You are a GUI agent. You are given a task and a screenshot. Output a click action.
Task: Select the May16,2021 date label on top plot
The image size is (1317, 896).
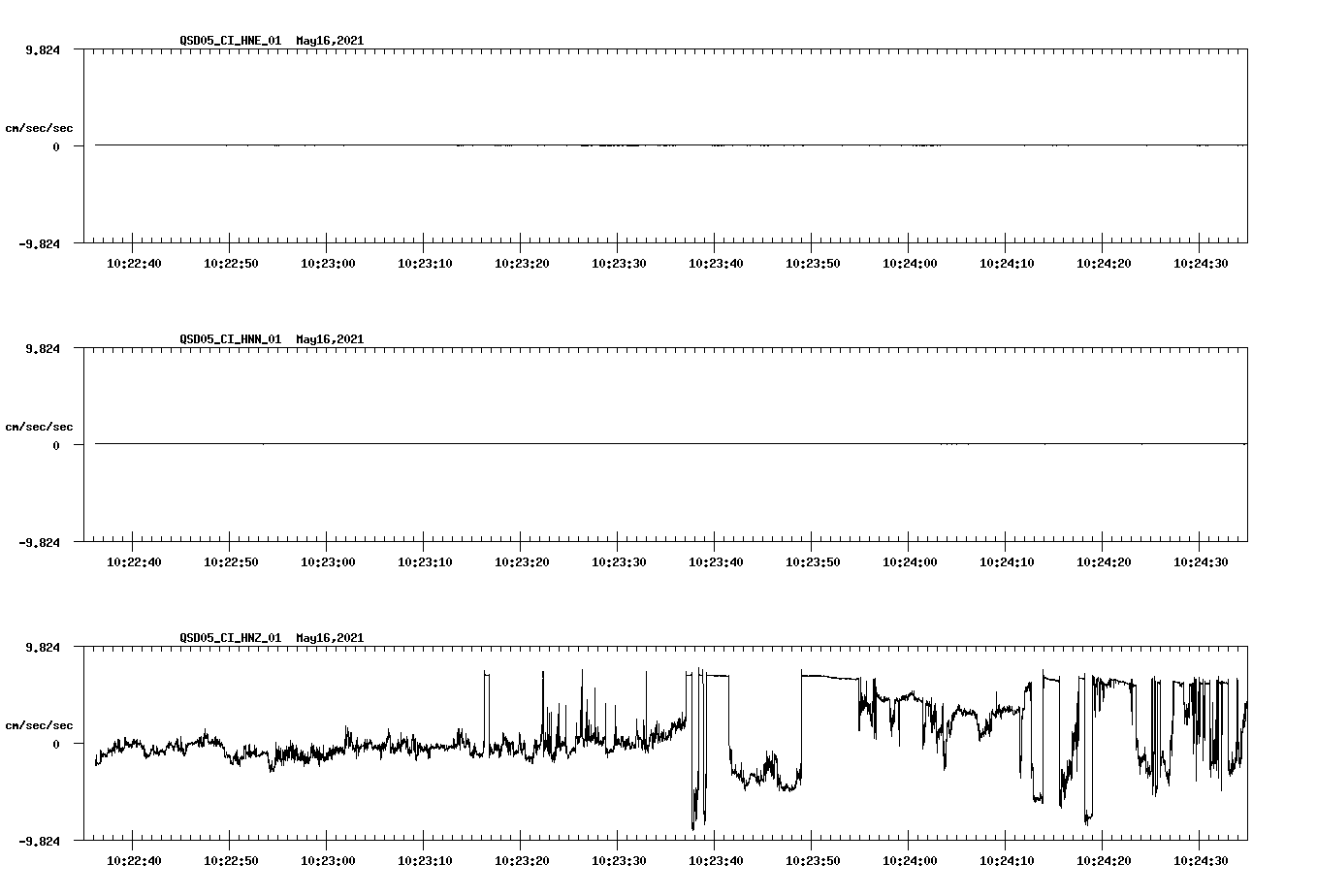[x=328, y=41]
